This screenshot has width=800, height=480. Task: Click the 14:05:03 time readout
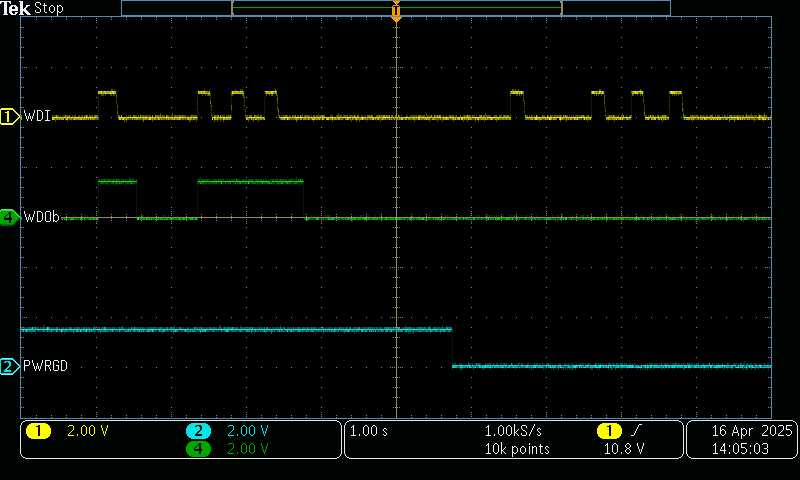click(740, 449)
